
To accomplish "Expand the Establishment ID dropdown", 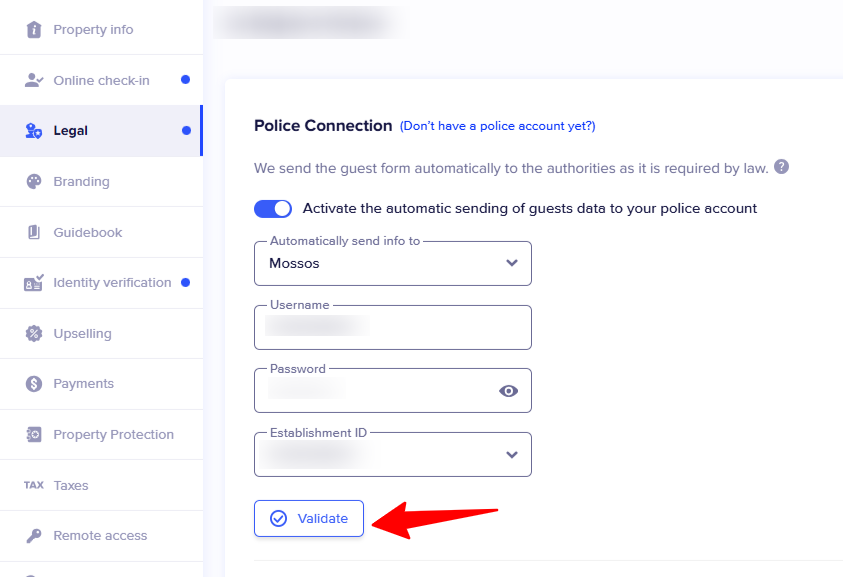I will 392,454.
